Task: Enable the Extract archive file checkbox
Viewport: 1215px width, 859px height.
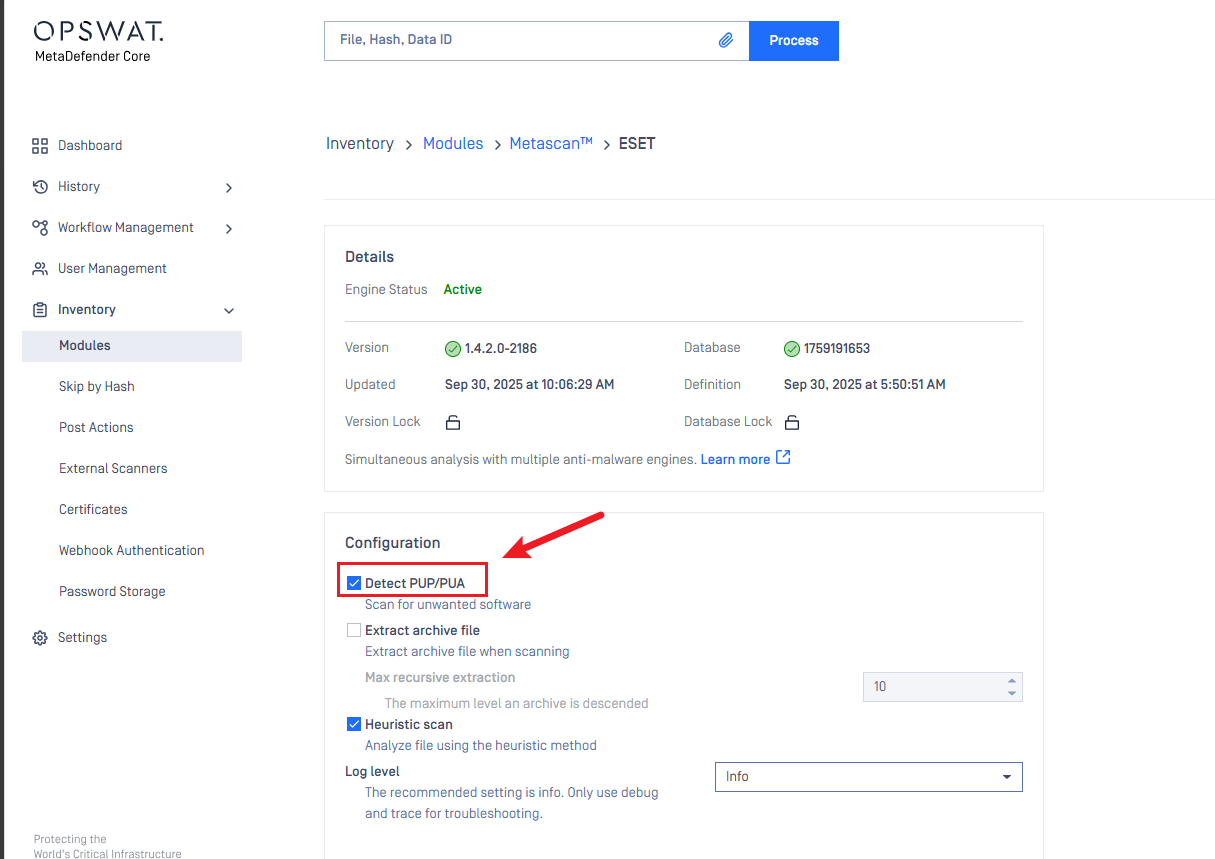Action: (x=354, y=631)
